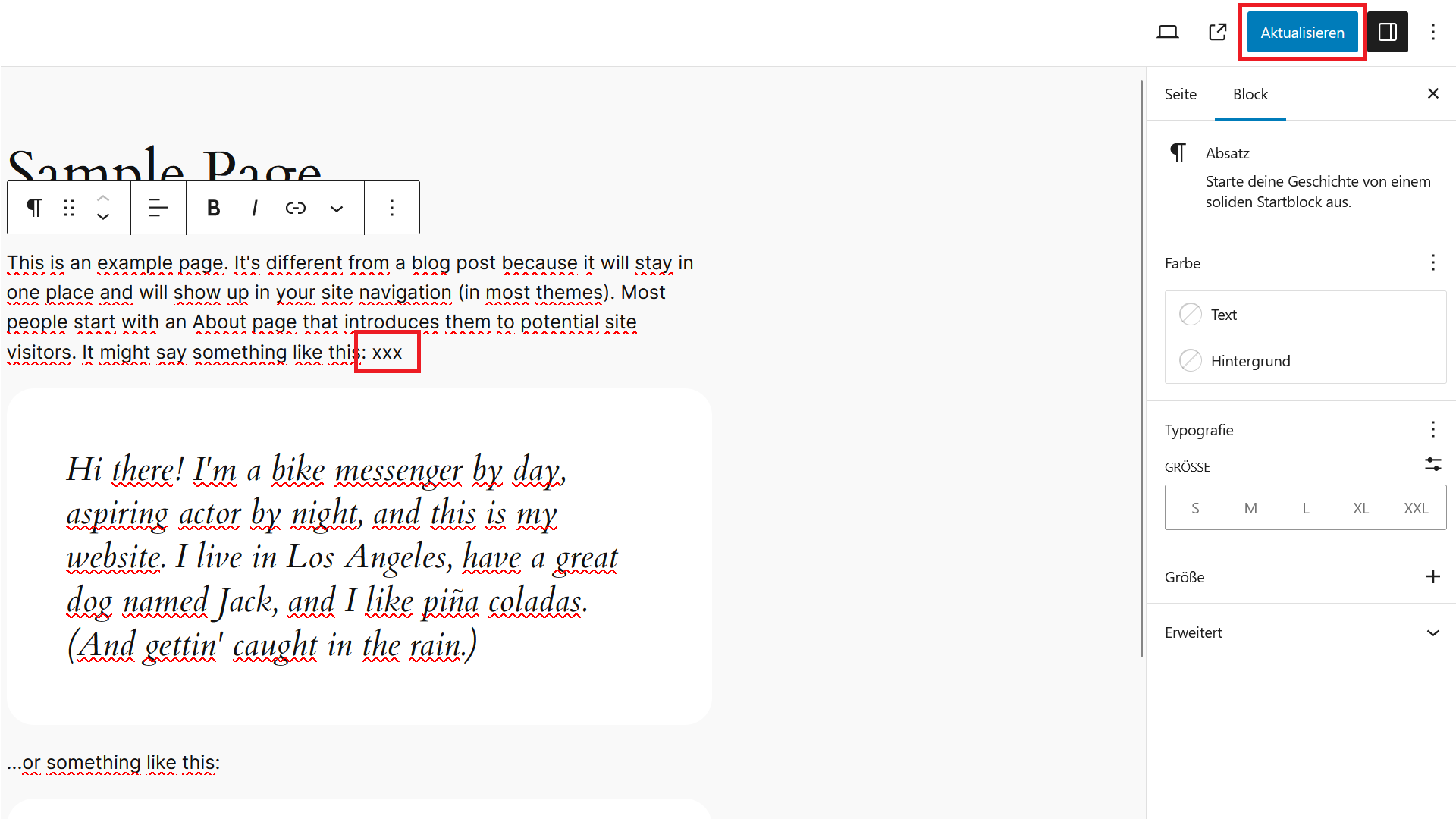1456x819 pixels.
Task: Click the Aktualisieren button
Action: point(1303,32)
